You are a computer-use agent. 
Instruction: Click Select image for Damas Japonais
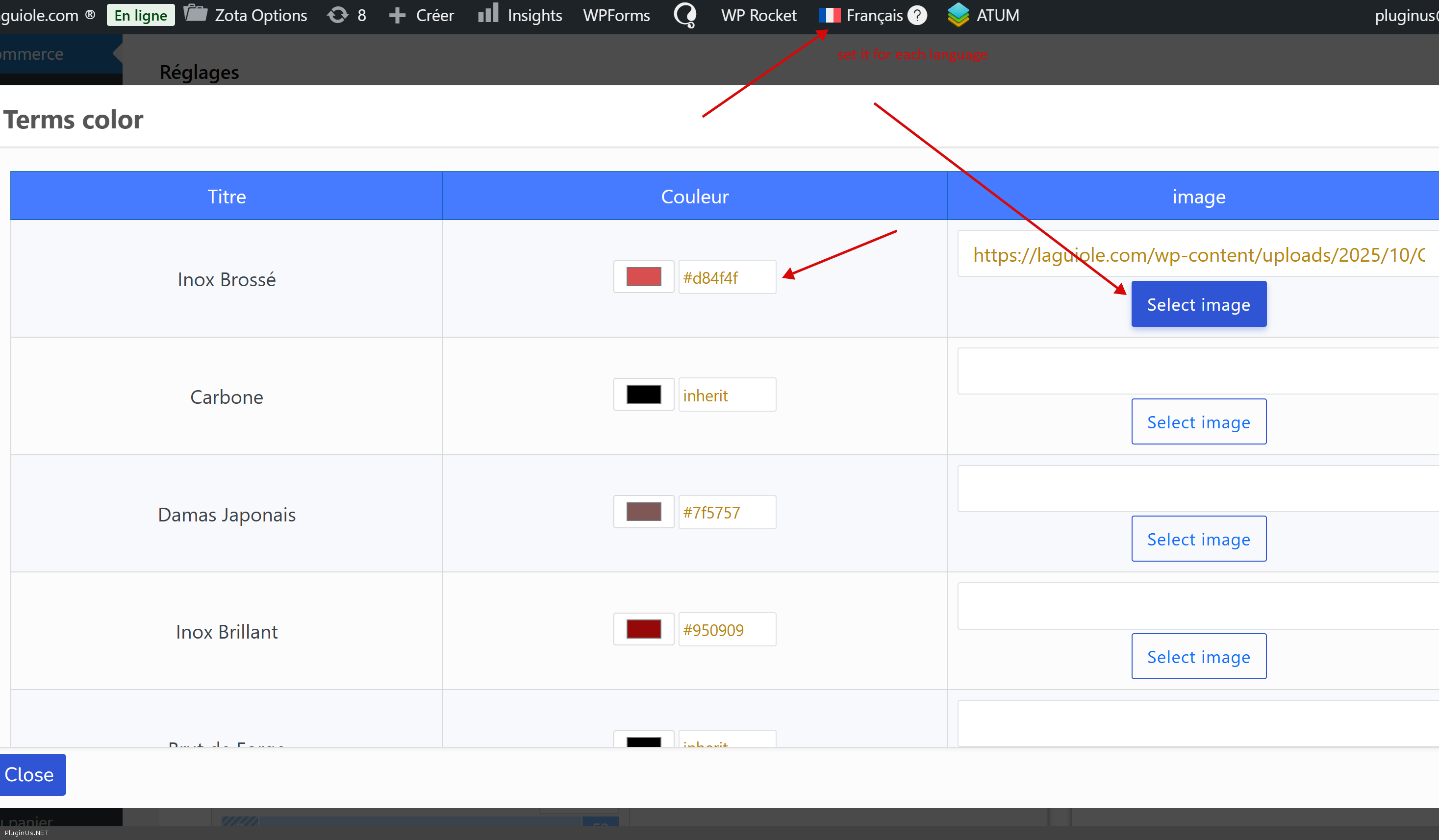(1198, 539)
